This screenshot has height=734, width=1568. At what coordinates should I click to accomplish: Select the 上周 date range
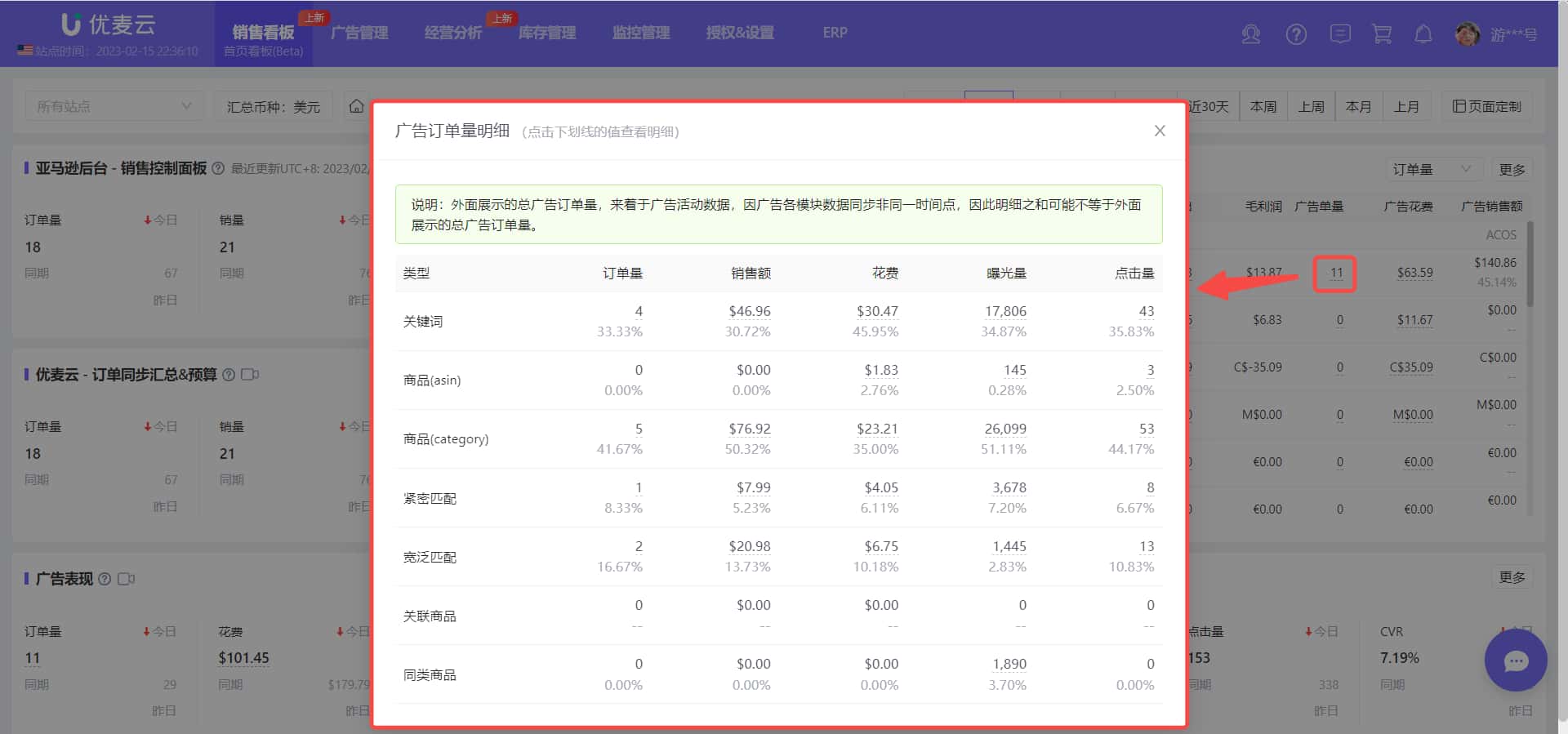[x=1312, y=106]
